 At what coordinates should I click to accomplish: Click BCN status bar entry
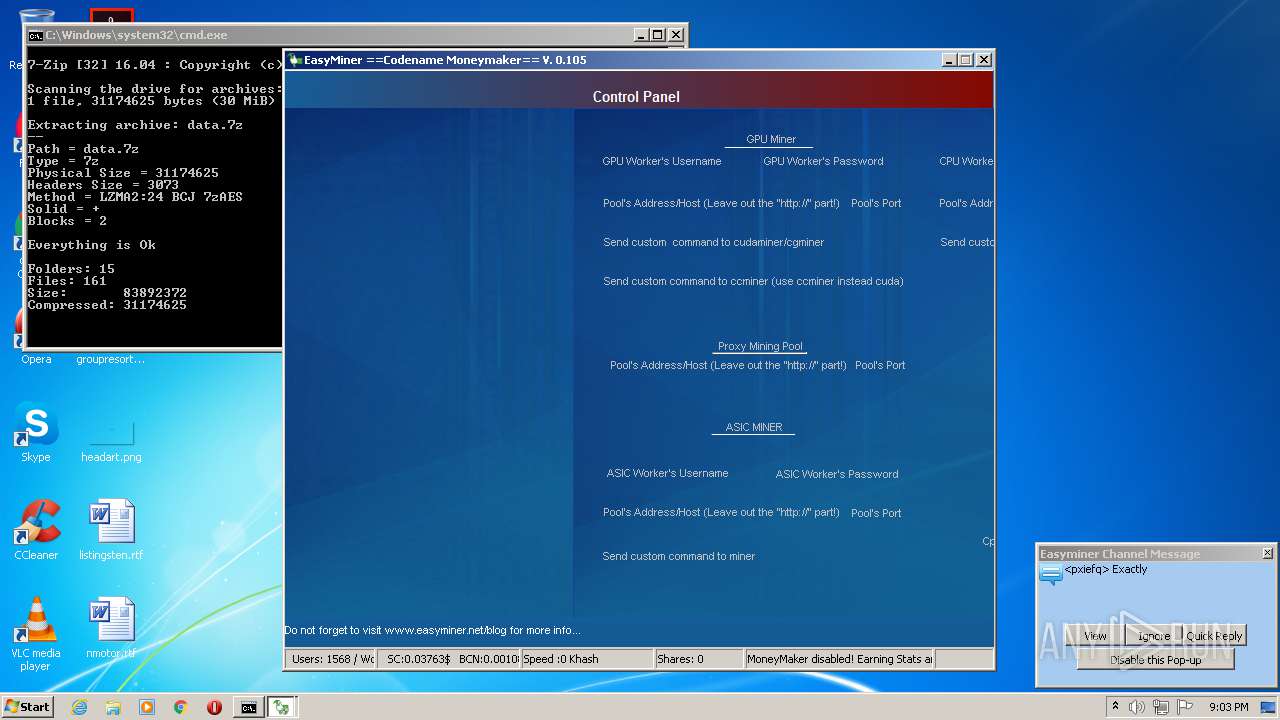click(x=488, y=659)
